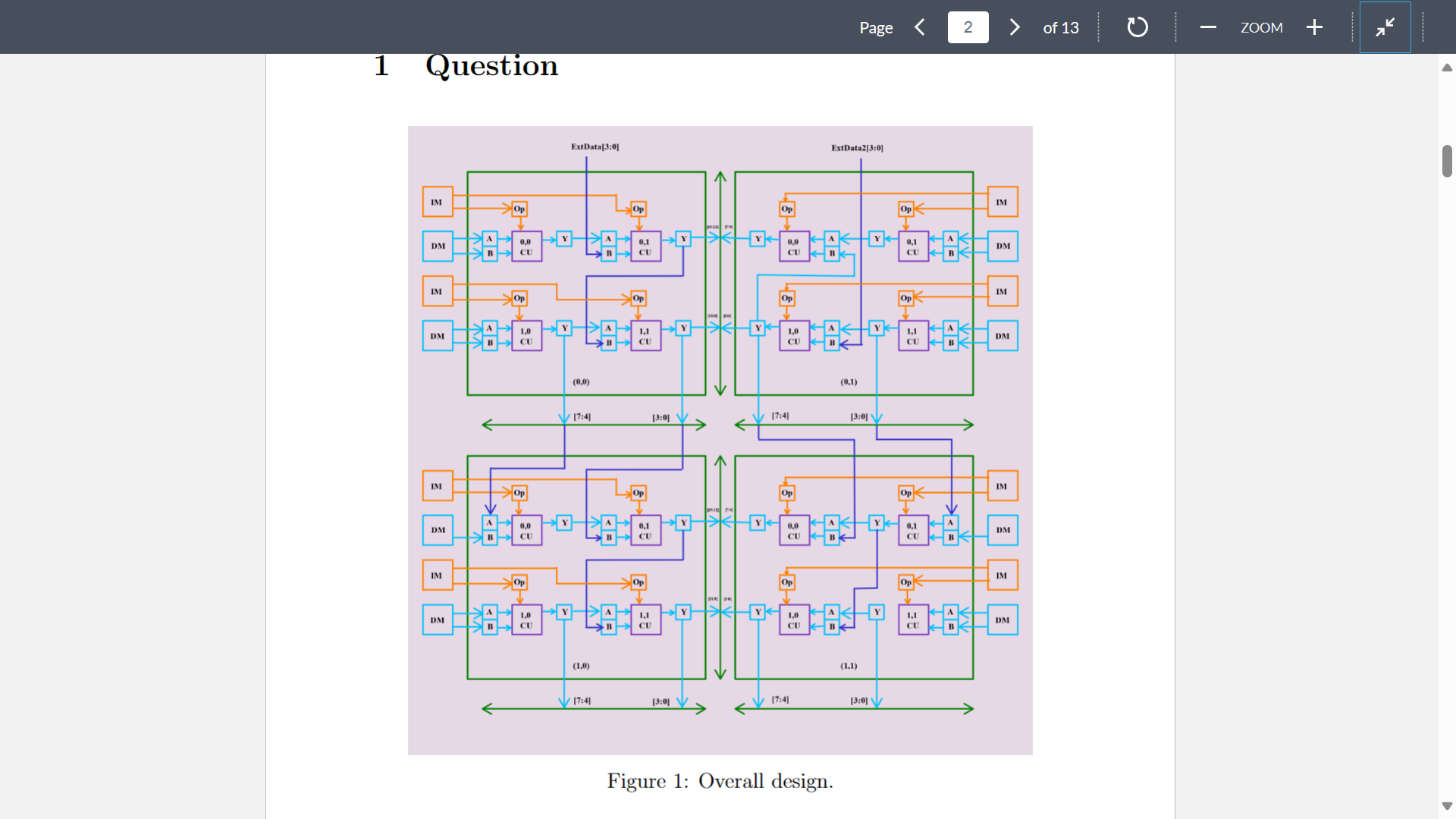Click the page number input field showing 2
The width and height of the screenshot is (1456, 819).
[x=966, y=27]
